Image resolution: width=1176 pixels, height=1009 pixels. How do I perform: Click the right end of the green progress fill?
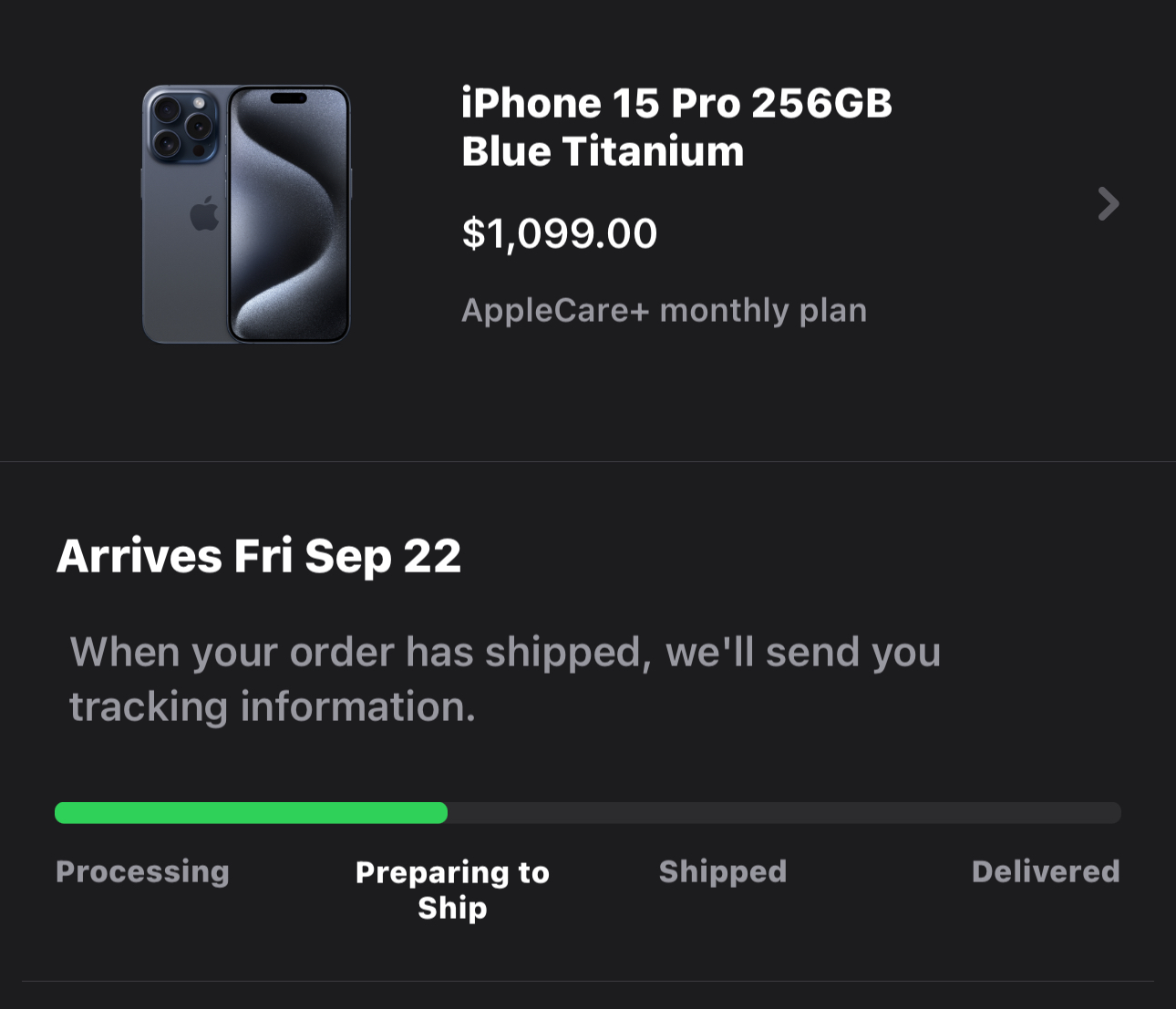441,813
